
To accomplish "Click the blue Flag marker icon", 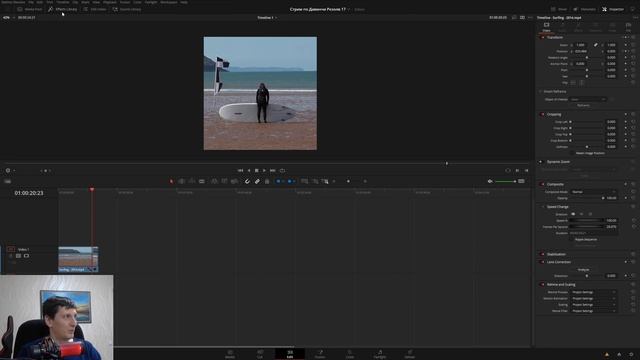I will click(278, 181).
